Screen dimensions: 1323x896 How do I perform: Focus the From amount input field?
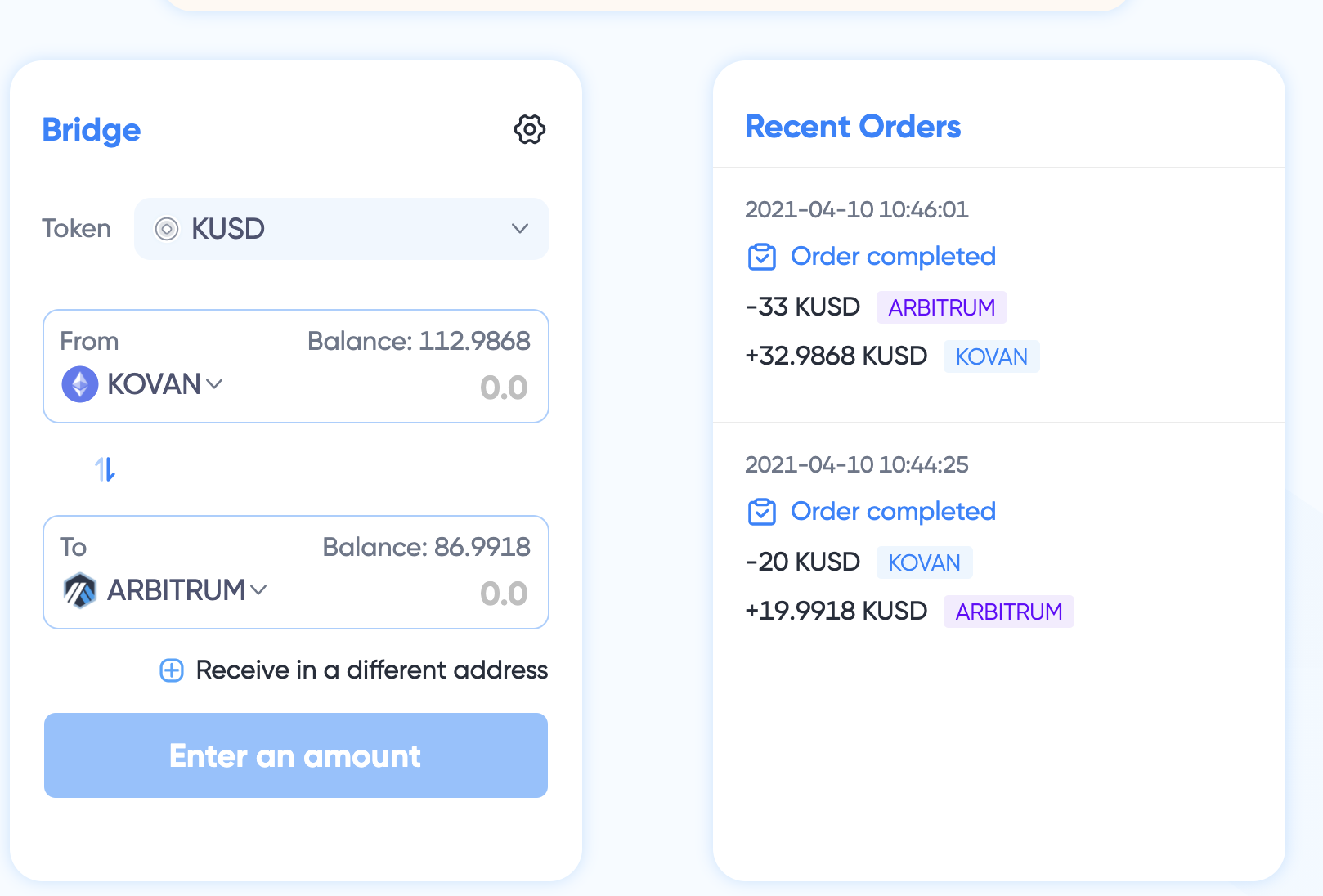504,388
